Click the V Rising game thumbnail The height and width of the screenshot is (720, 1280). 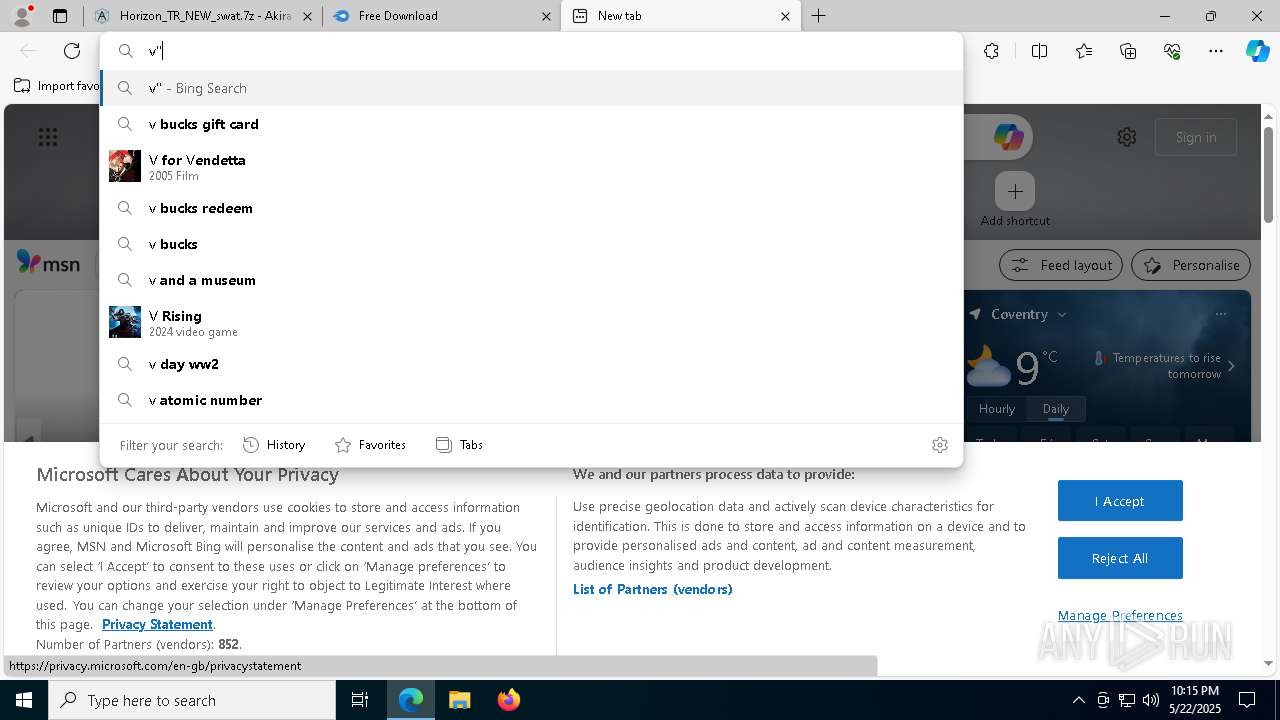click(125, 322)
